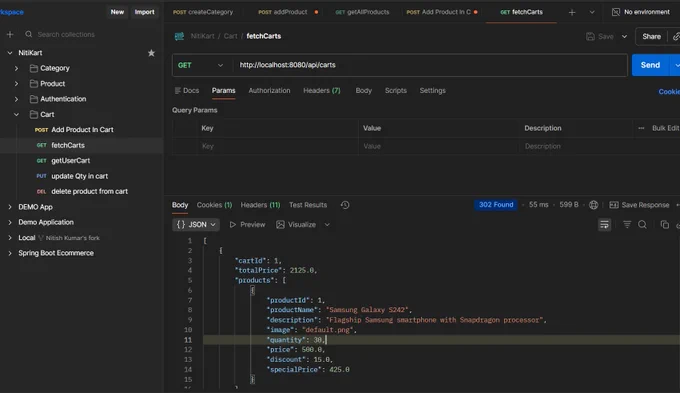Screen dimensions: 680x393
Task: Open the dropdown arrow next to Visualize
Action: click(327, 225)
